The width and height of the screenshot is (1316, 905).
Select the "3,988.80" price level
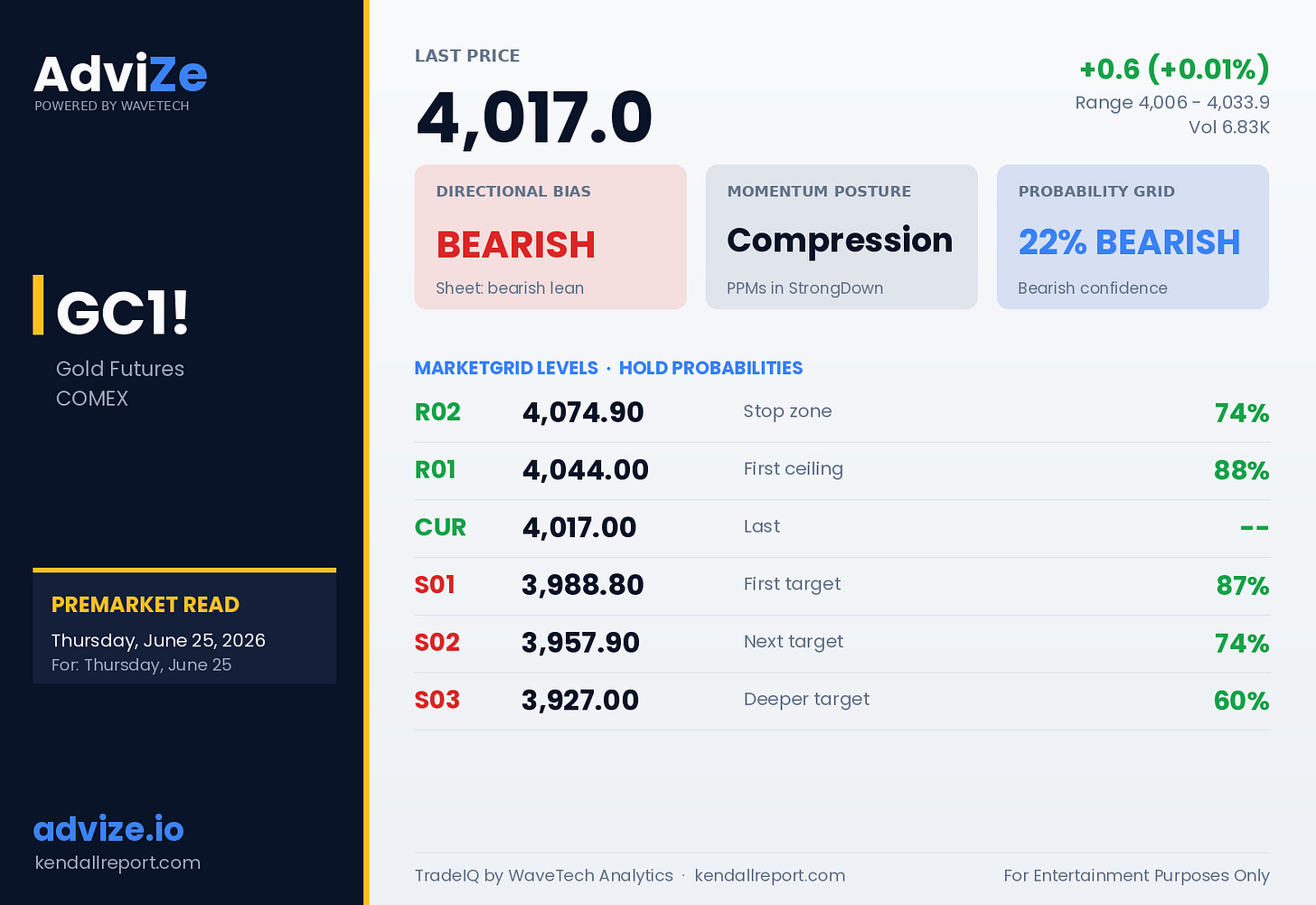(583, 585)
